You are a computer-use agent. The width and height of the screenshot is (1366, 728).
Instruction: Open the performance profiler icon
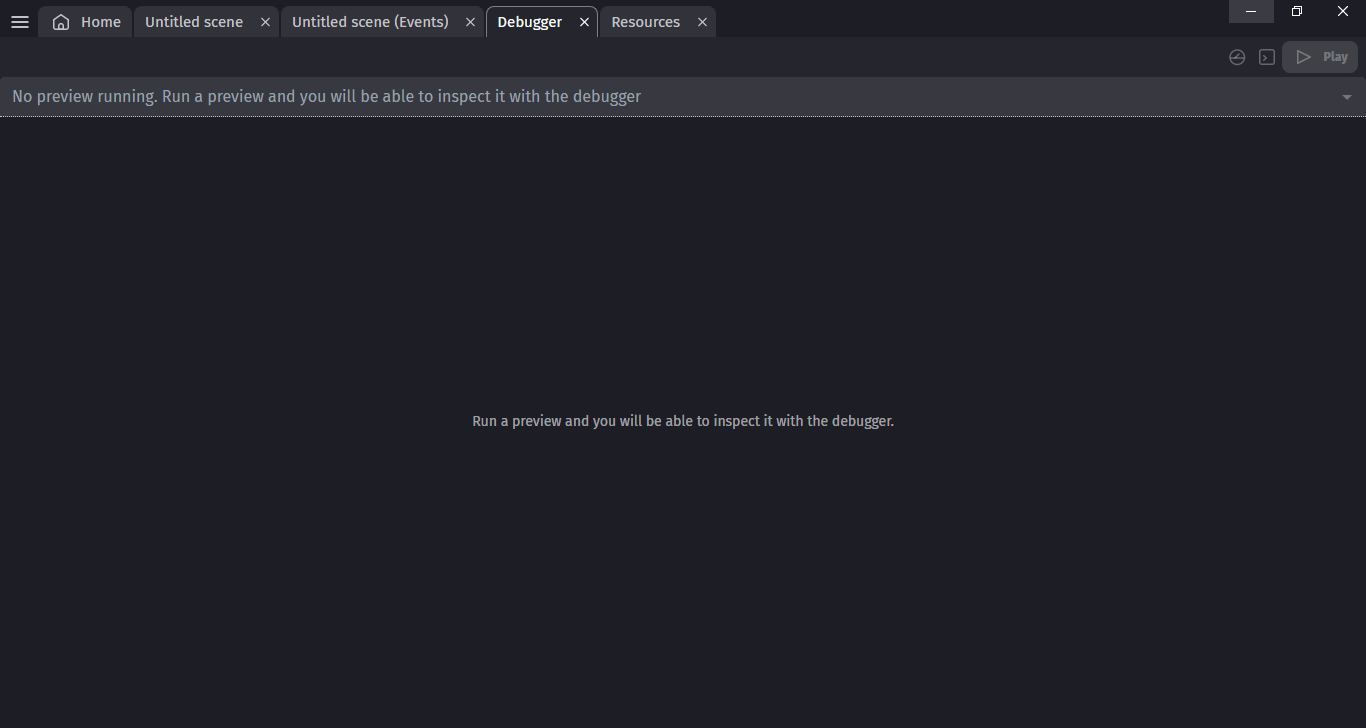(1237, 57)
